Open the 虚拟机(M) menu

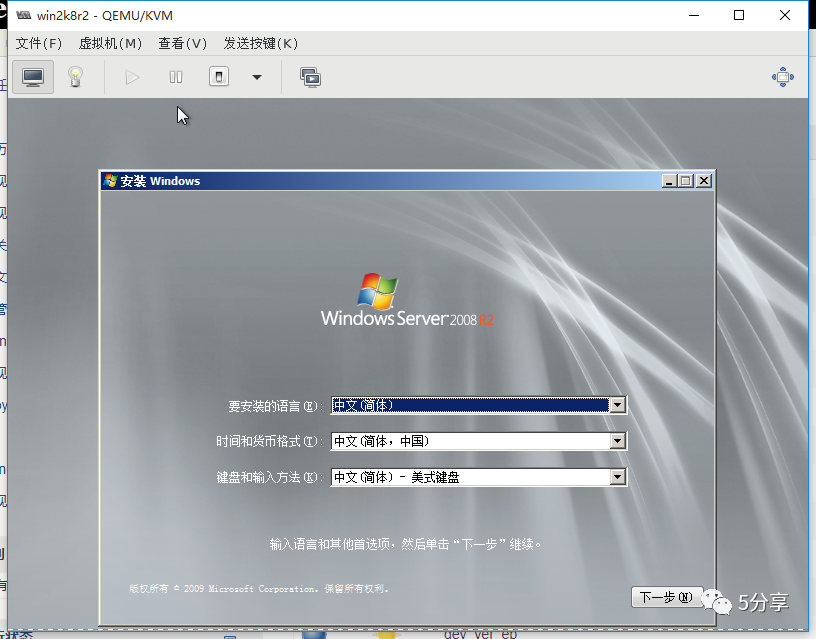(110, 43)
